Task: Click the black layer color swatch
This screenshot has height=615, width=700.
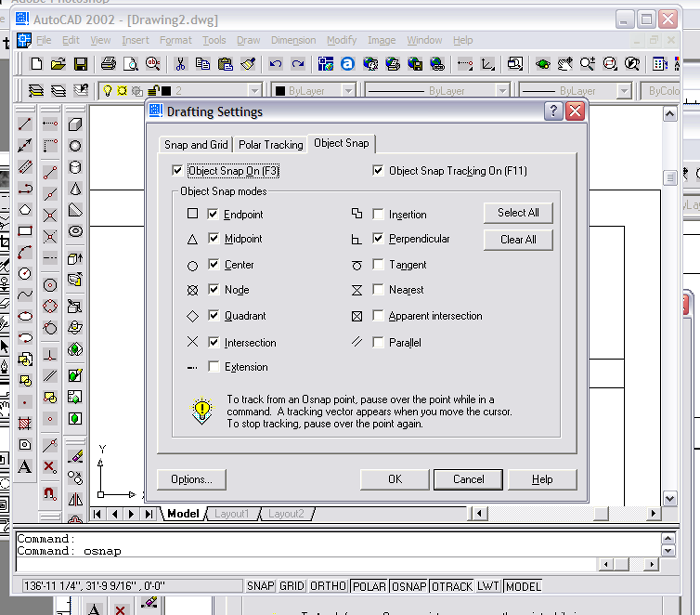Action: point(166,91)
